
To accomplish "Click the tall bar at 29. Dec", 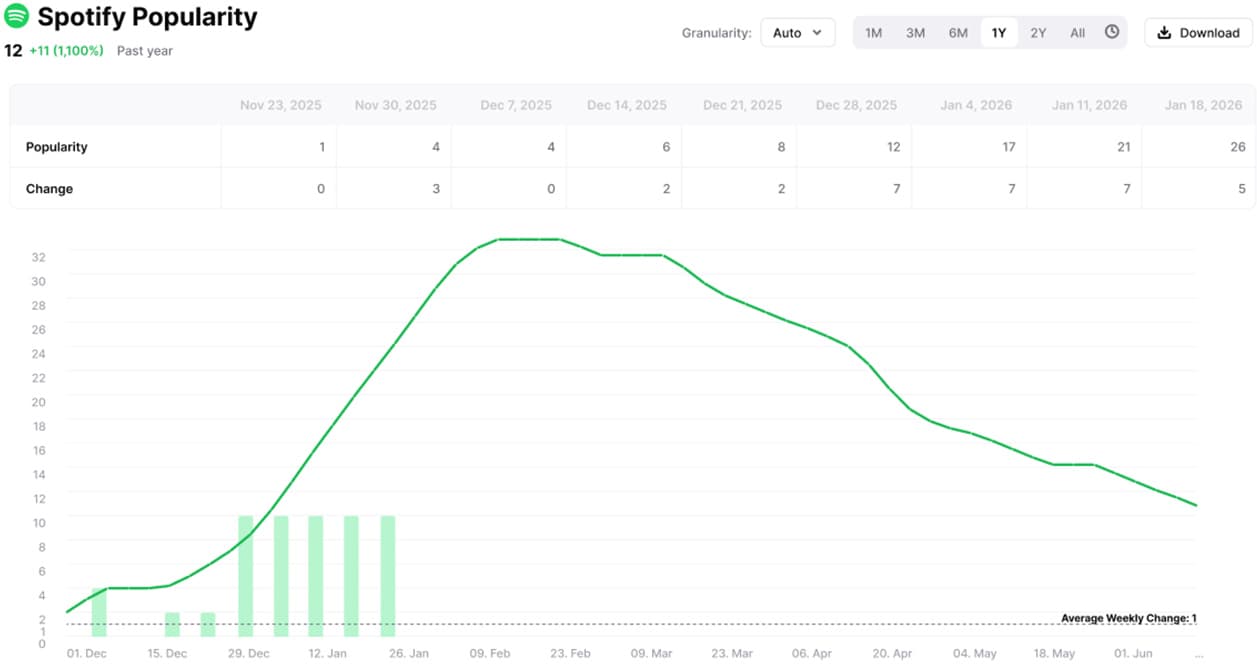I will [x=246, y=576].
